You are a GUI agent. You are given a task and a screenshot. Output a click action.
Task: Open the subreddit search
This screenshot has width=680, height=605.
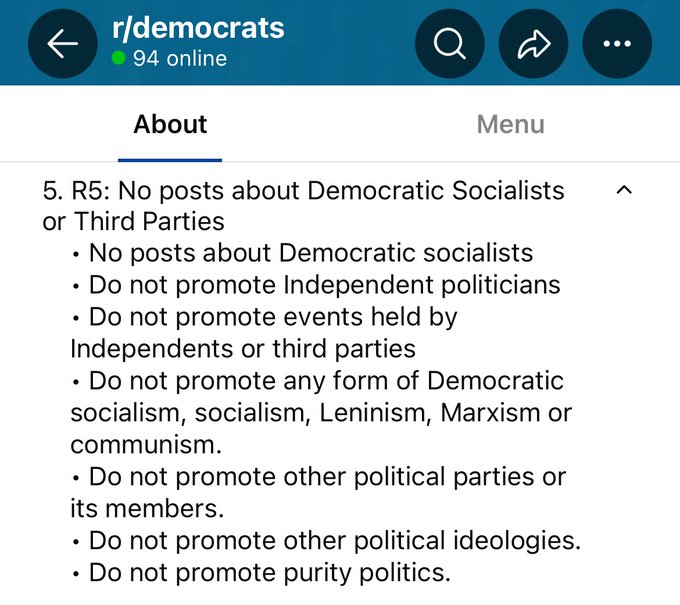coord(449,44)
